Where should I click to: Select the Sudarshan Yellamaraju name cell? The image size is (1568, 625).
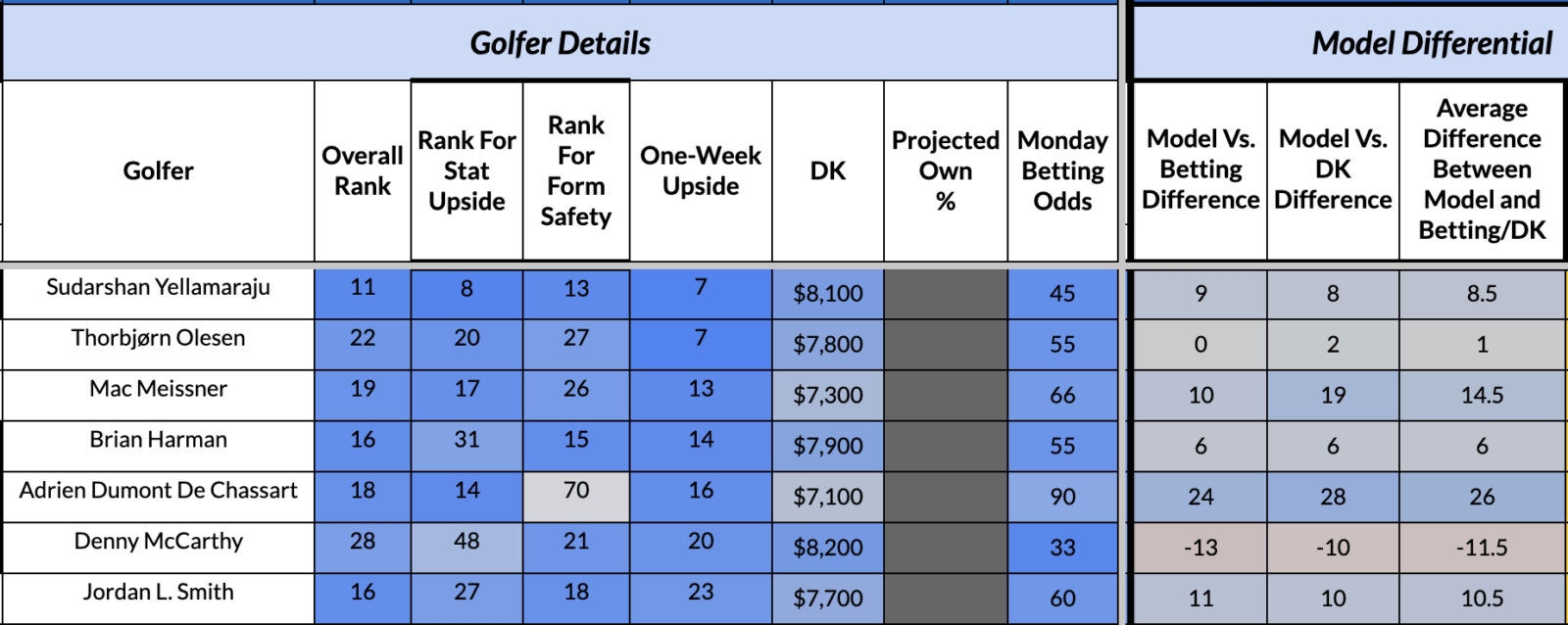[x=158, y=288]
